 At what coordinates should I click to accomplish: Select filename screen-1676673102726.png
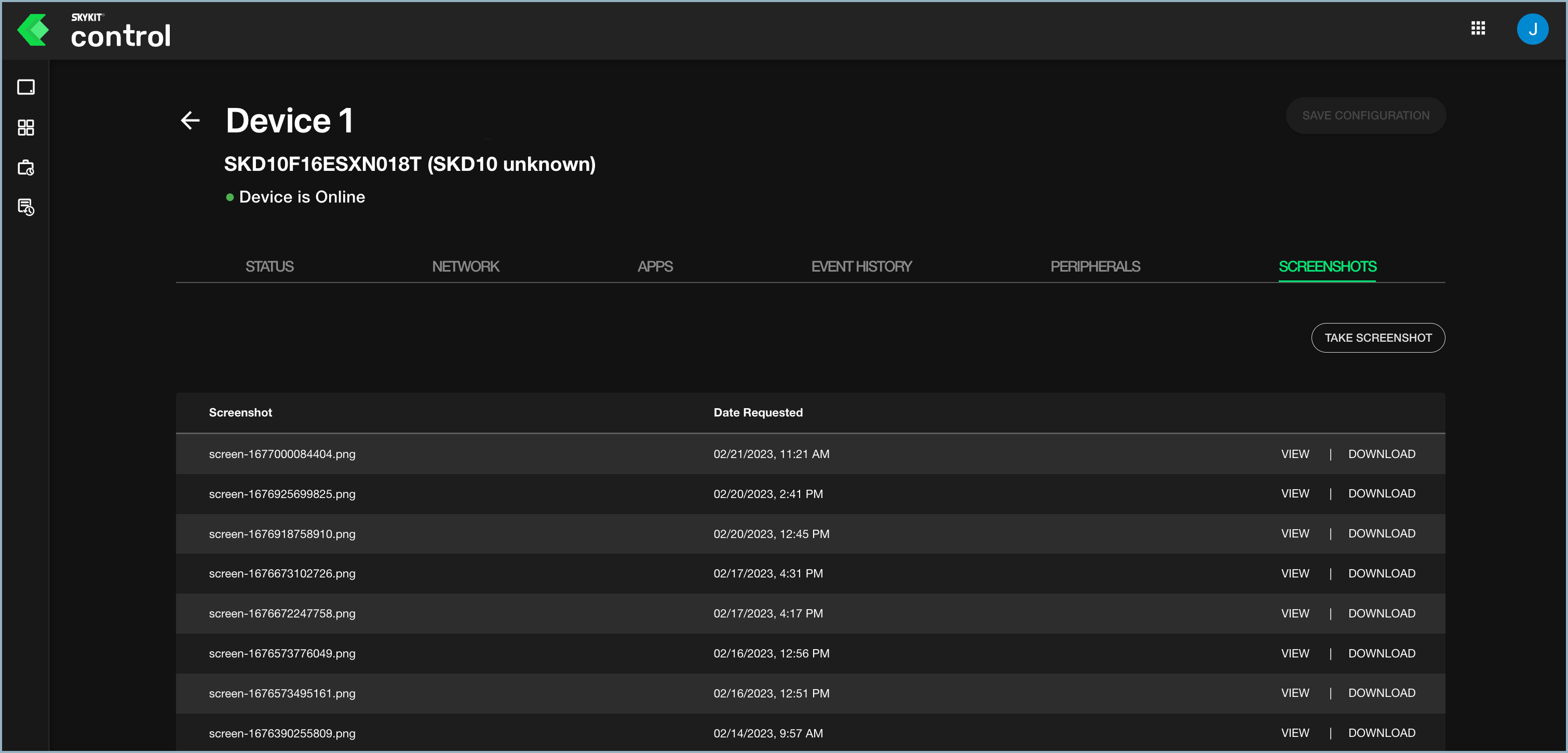tap(282, 573)
